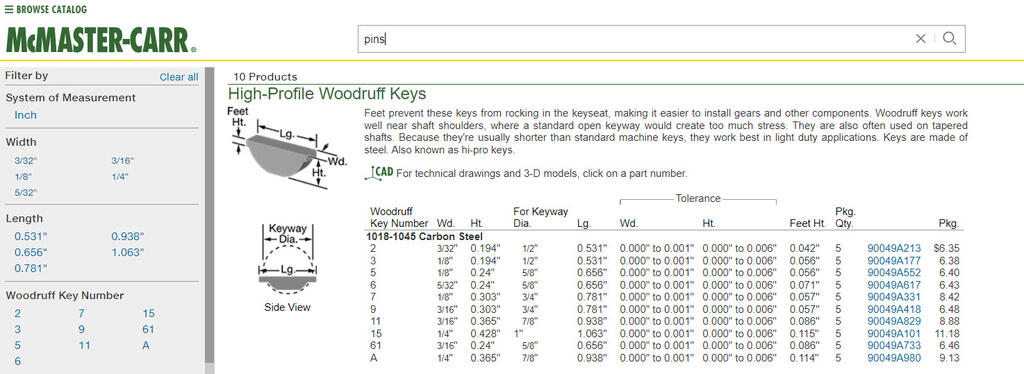Open part number 90049A733
1024x374 pixels.
tap(894, 346)
